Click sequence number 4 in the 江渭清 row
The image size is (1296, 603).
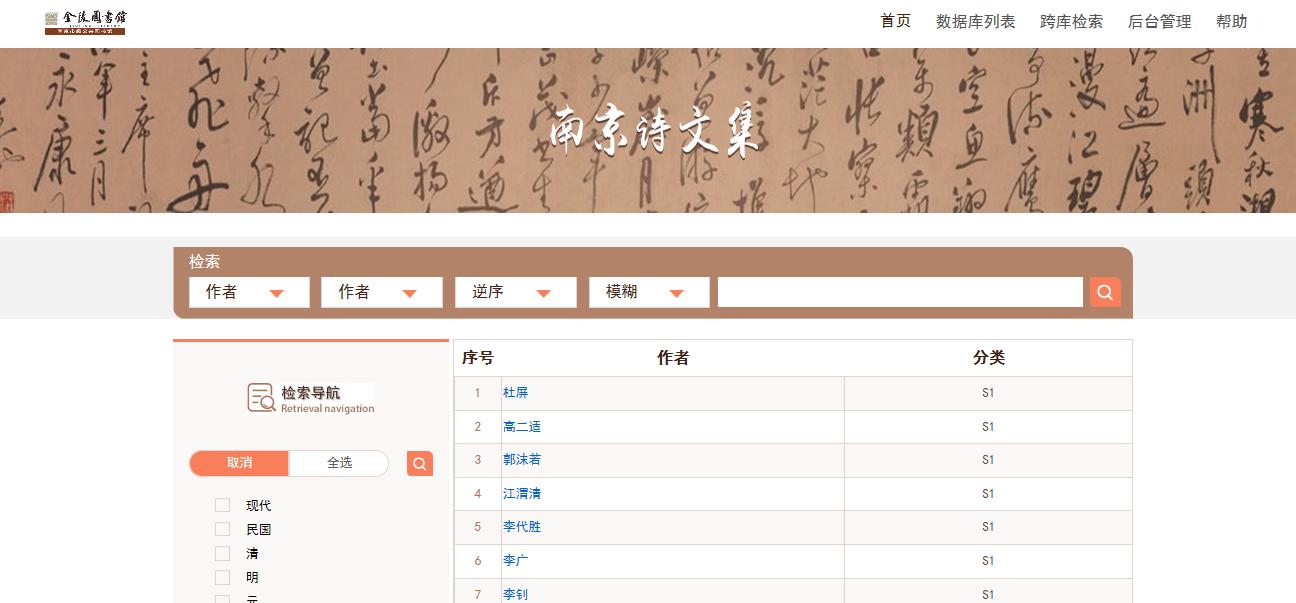478,494
